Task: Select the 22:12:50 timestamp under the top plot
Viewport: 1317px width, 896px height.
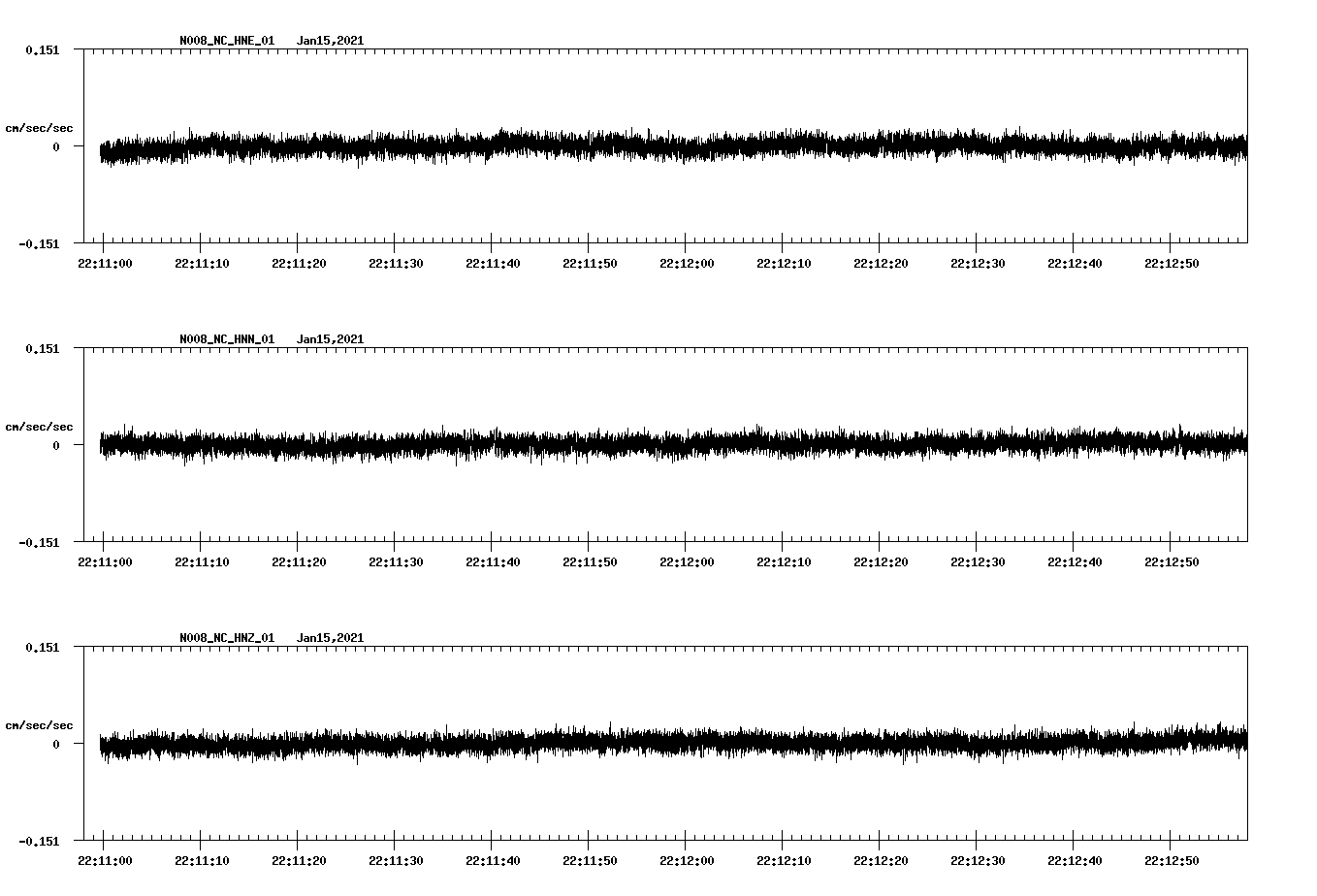Action: pyautogui.click(x=1173, y=261)
